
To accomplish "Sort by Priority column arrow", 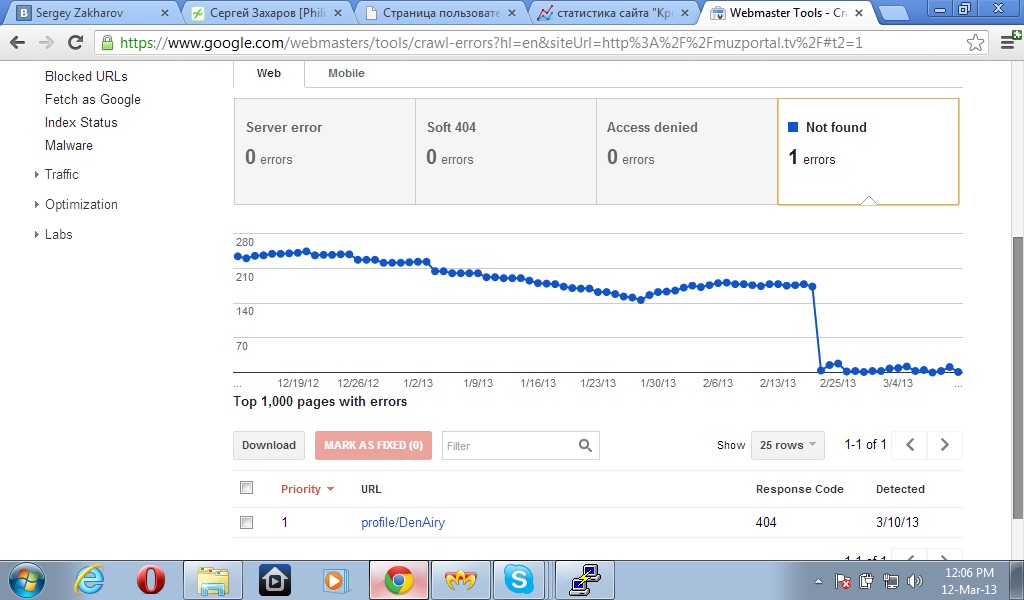I will 330,489.
